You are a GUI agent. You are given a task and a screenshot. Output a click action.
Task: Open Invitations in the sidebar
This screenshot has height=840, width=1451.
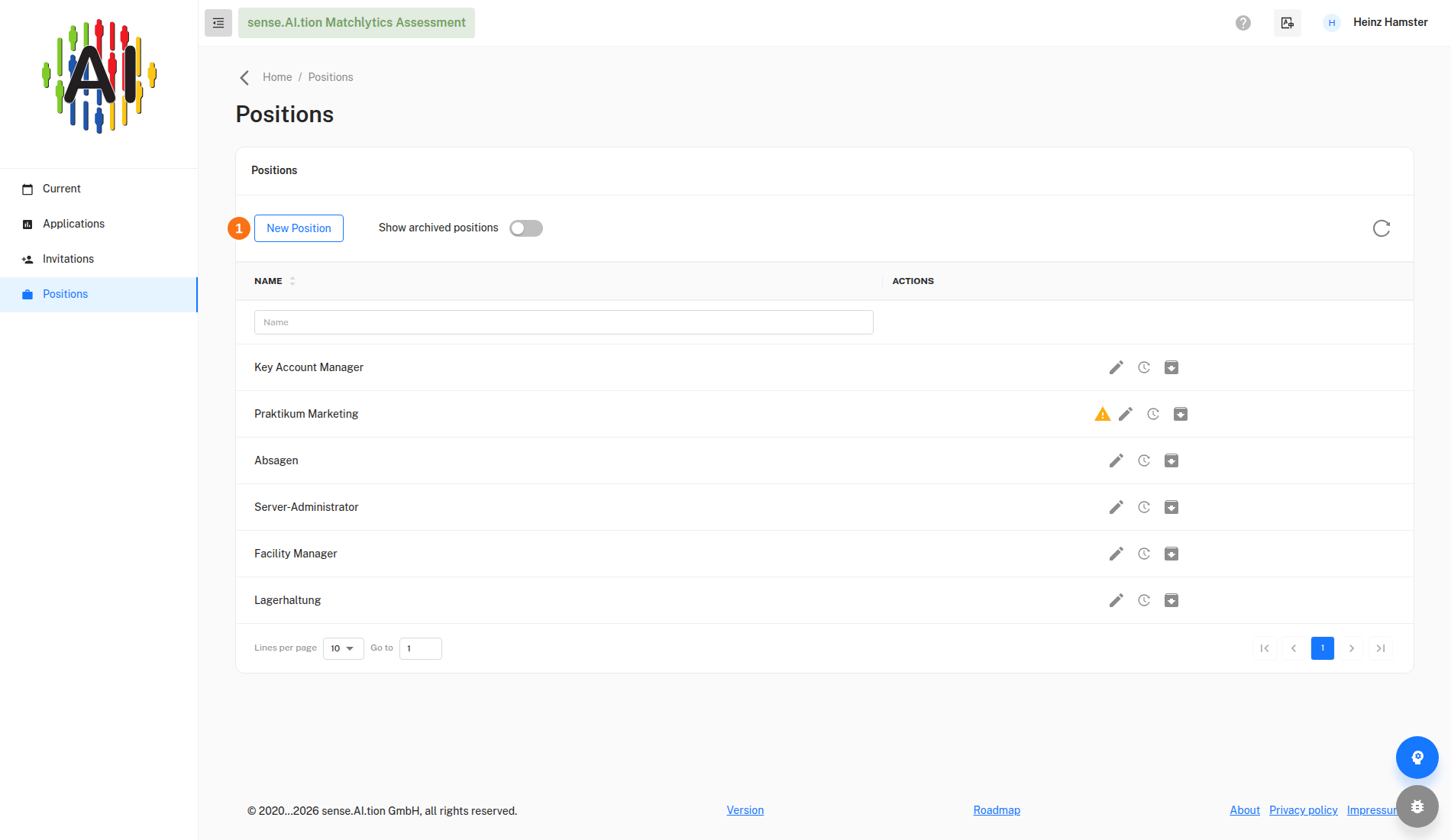tap(99, 259)
